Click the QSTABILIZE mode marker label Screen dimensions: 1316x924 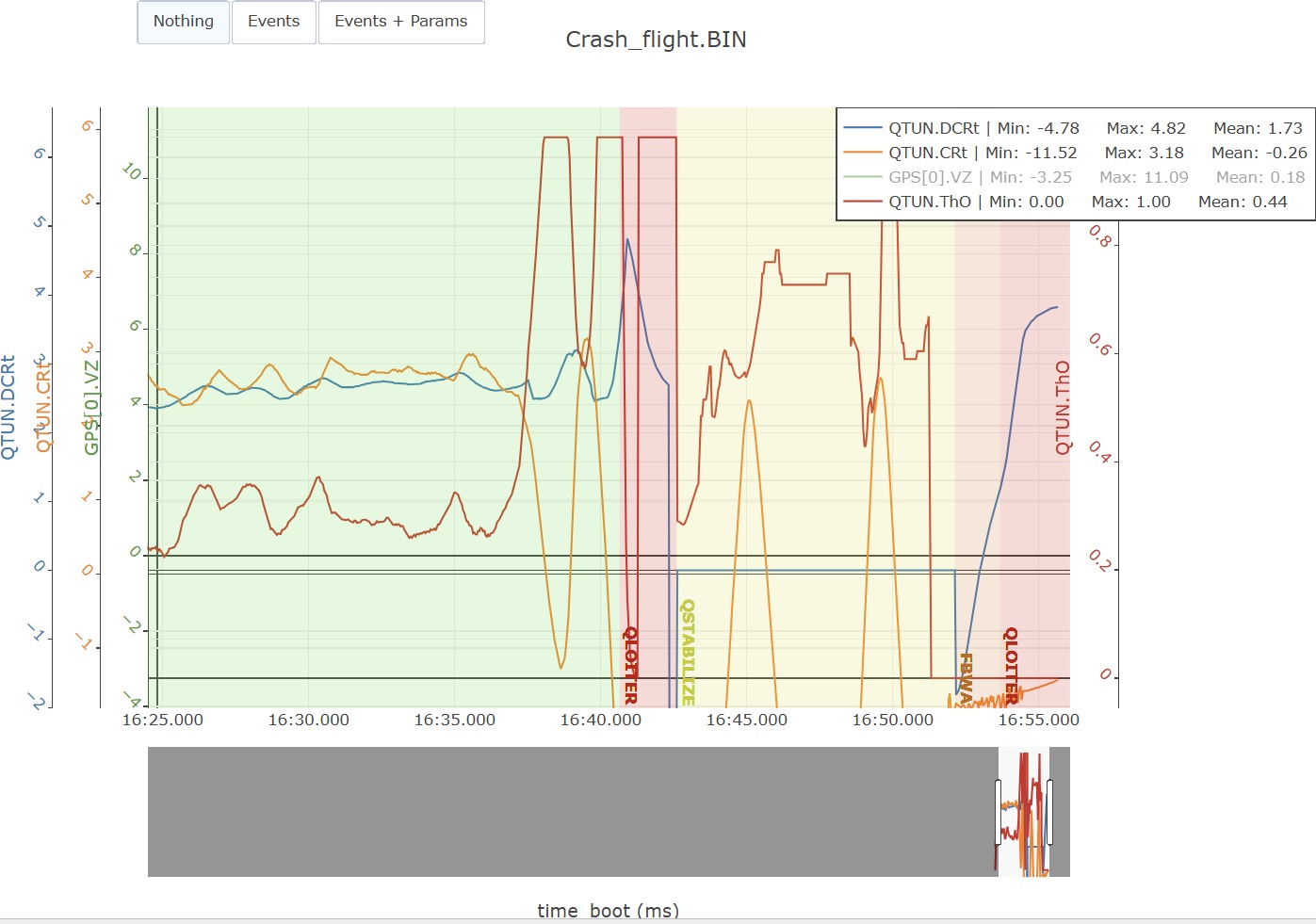[x=688, y=653]
